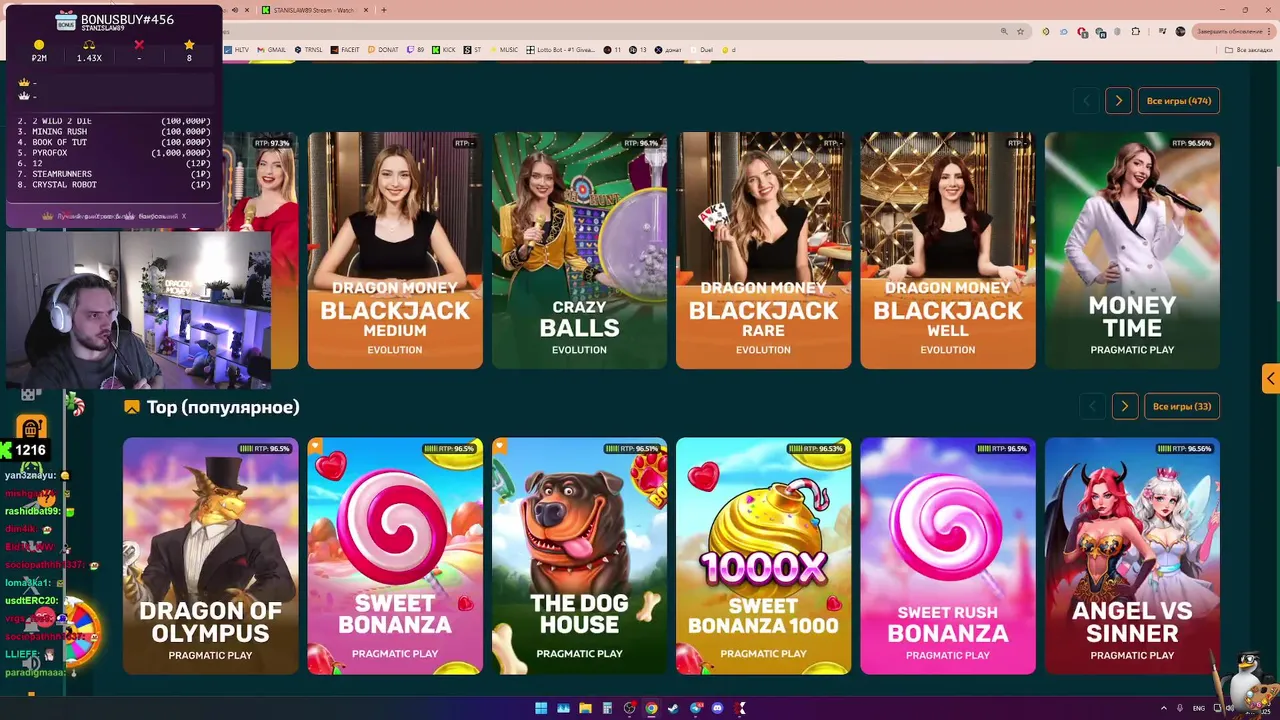Go to next Top games with right arrow
Viewport: 1280px width, 720px height.
[x=1124, y=407]
